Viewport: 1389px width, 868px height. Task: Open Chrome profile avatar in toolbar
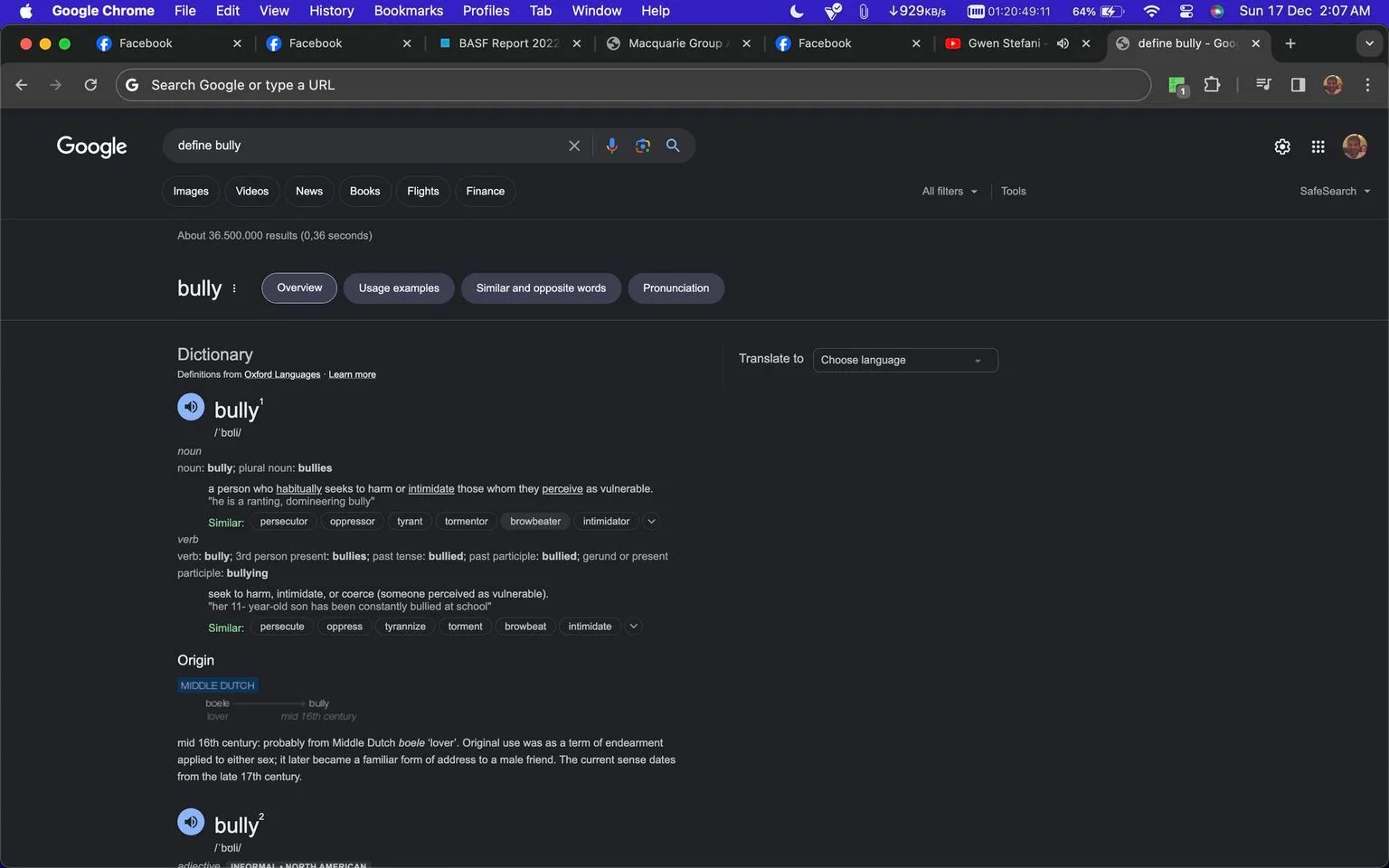pyautogui.click(x=1333, y=85)
